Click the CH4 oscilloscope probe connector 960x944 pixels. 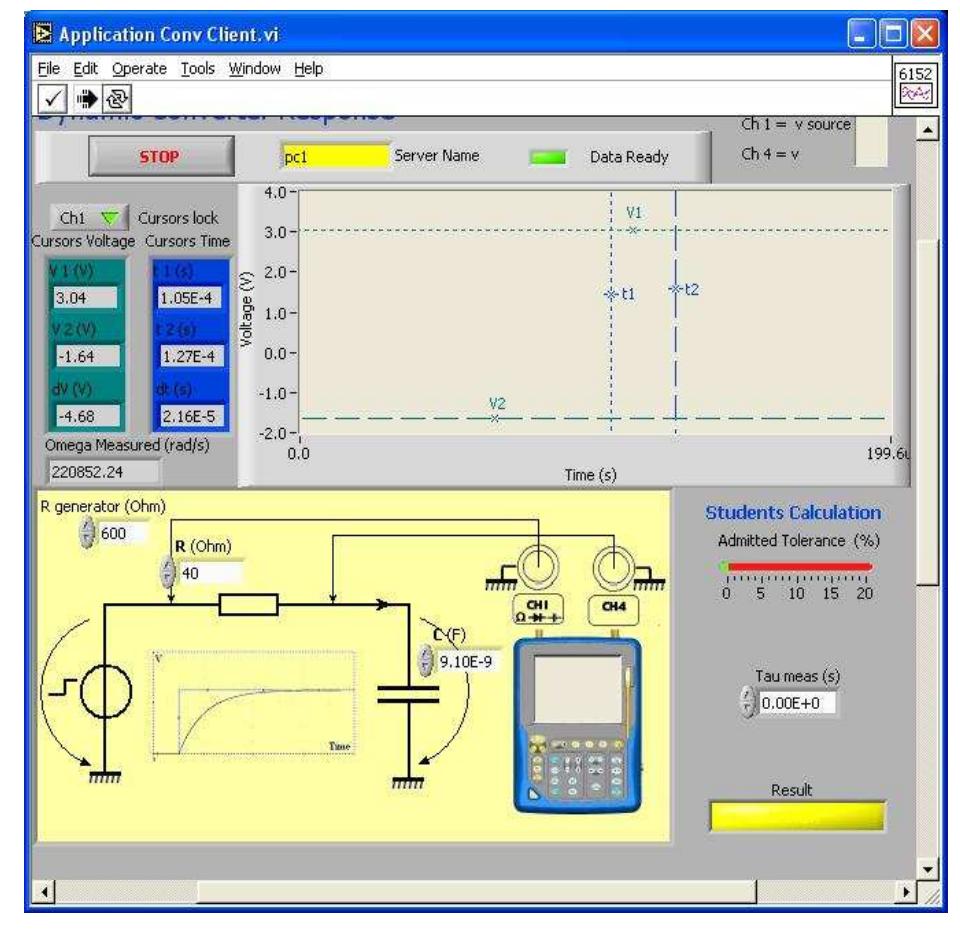[x=613, y=567]
